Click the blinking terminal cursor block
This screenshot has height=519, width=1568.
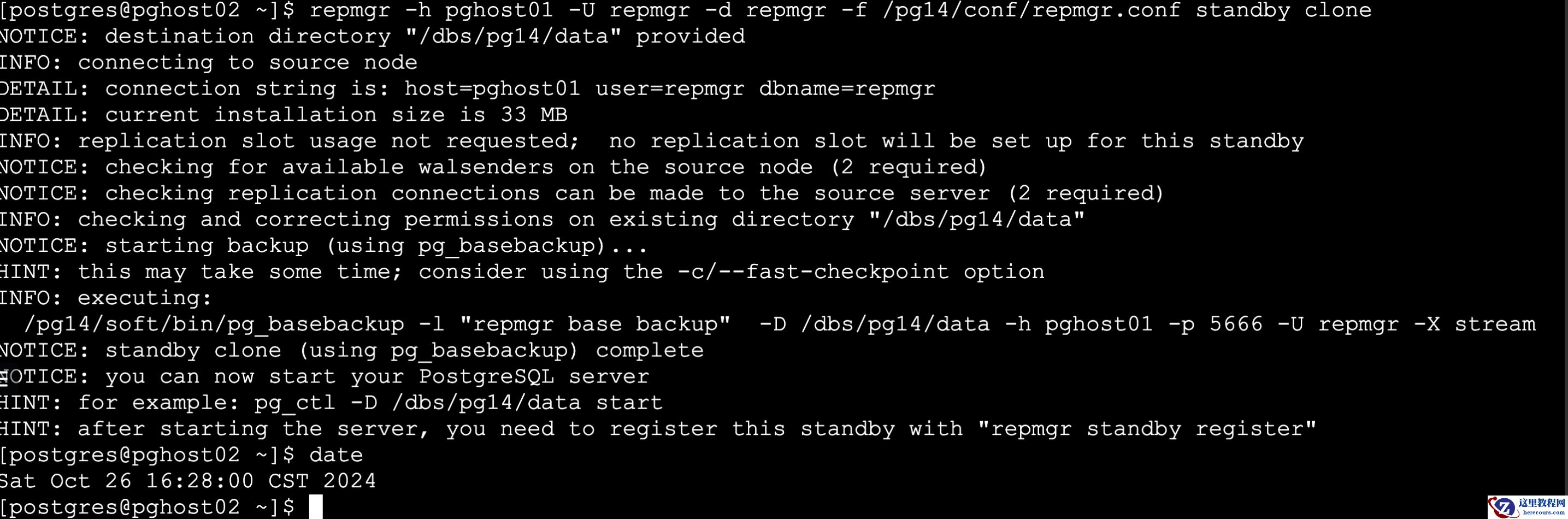(315, 507)
